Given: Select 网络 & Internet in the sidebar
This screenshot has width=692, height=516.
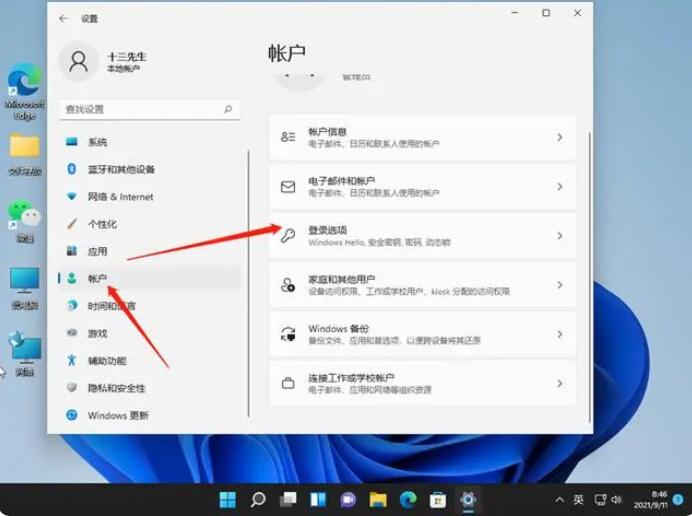Looking at the screenshot, I should 150,196.
